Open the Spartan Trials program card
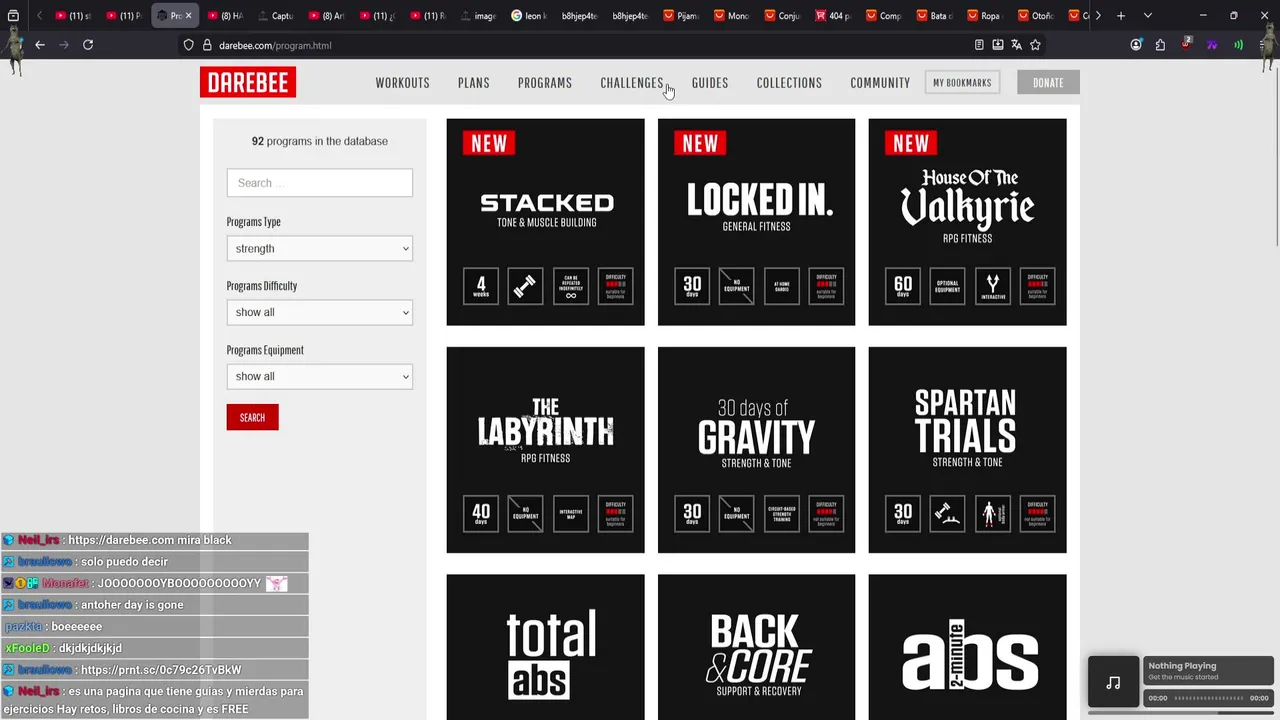Image resolution: width=1280 pixels, height=720 pixels. (x=968, y=450)
